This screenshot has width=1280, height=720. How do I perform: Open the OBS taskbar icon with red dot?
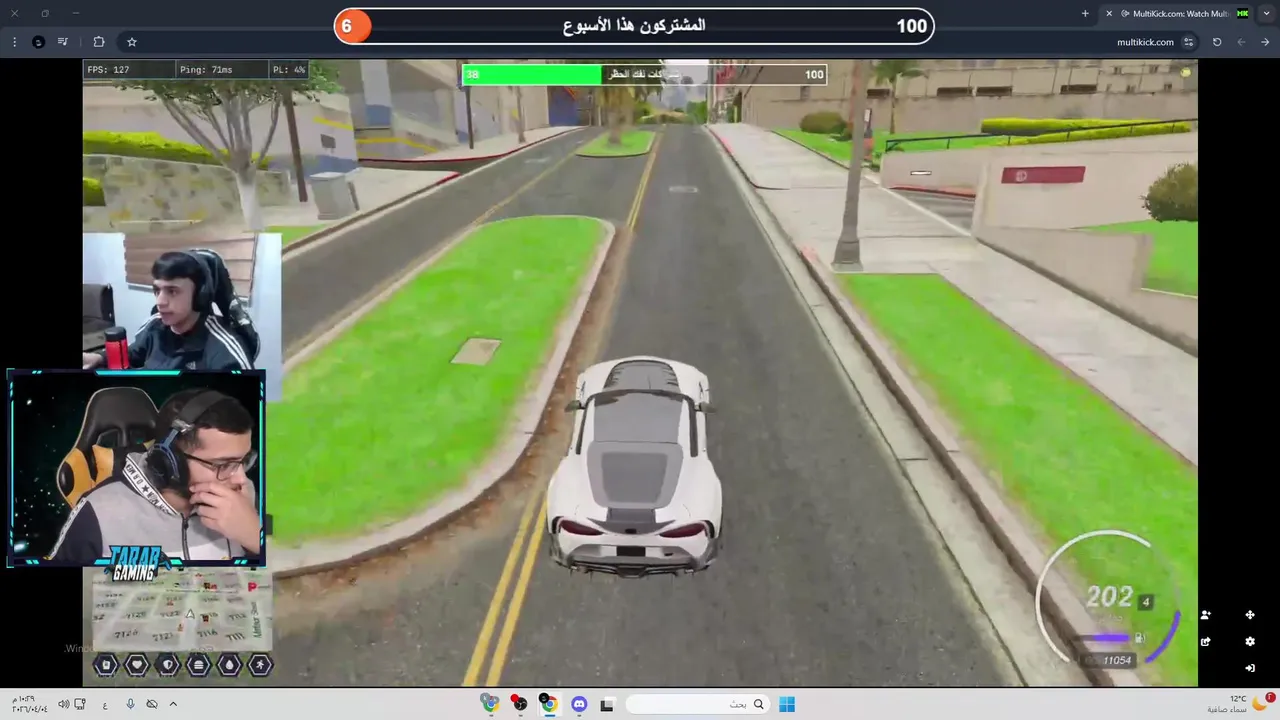[519, 704]
